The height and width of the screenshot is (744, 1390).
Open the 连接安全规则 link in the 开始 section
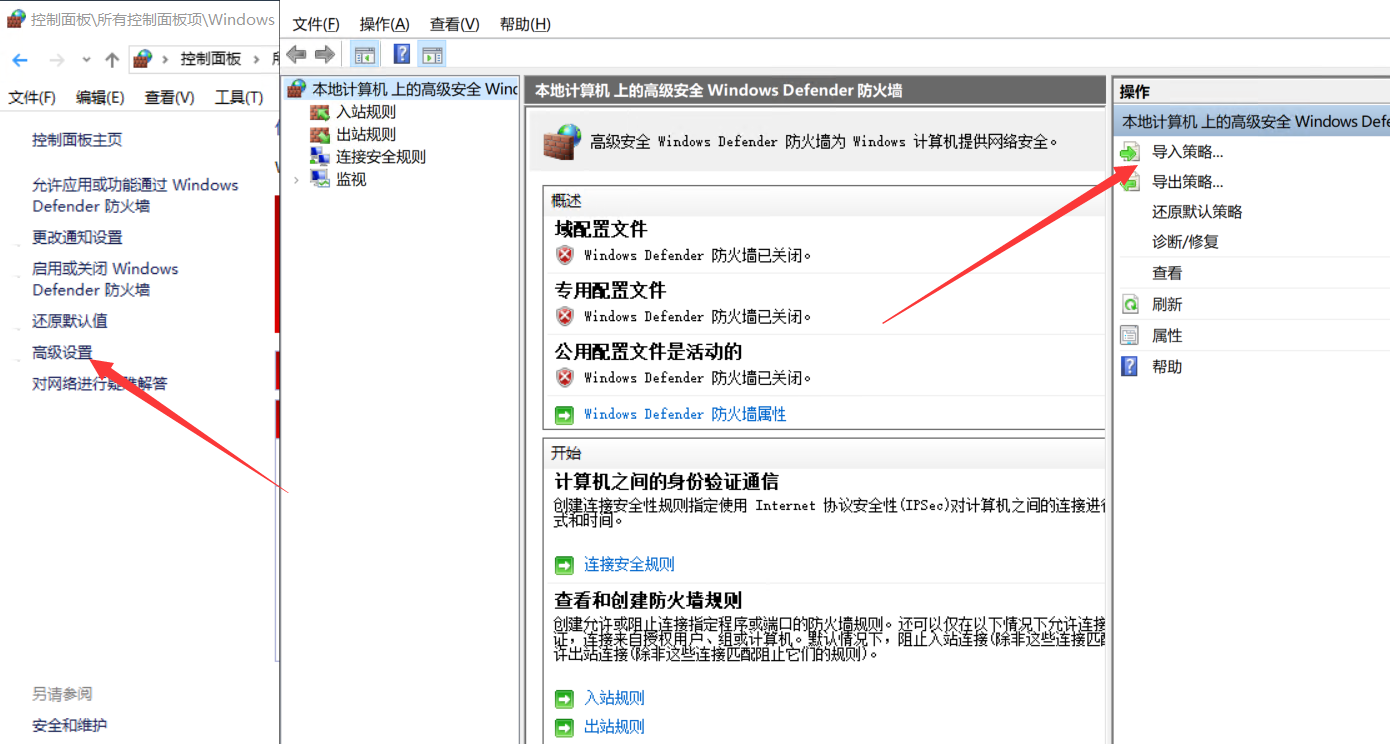pyautogui.click(x=629, y=565)
